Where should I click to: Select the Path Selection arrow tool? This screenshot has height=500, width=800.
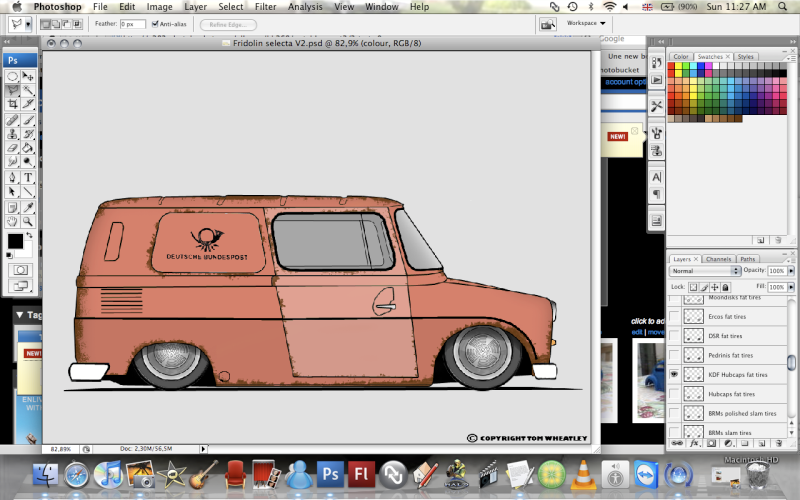coord(12,192)
